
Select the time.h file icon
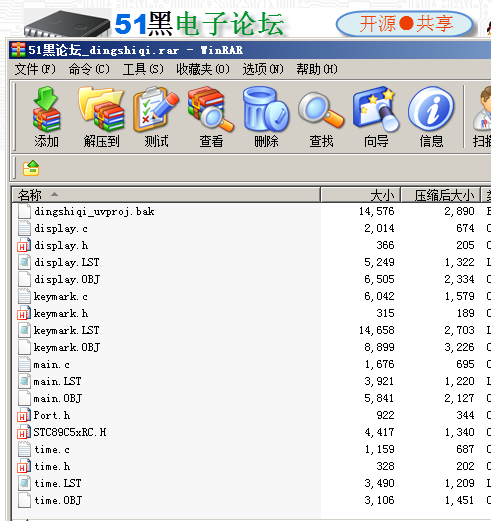[24, 467]
